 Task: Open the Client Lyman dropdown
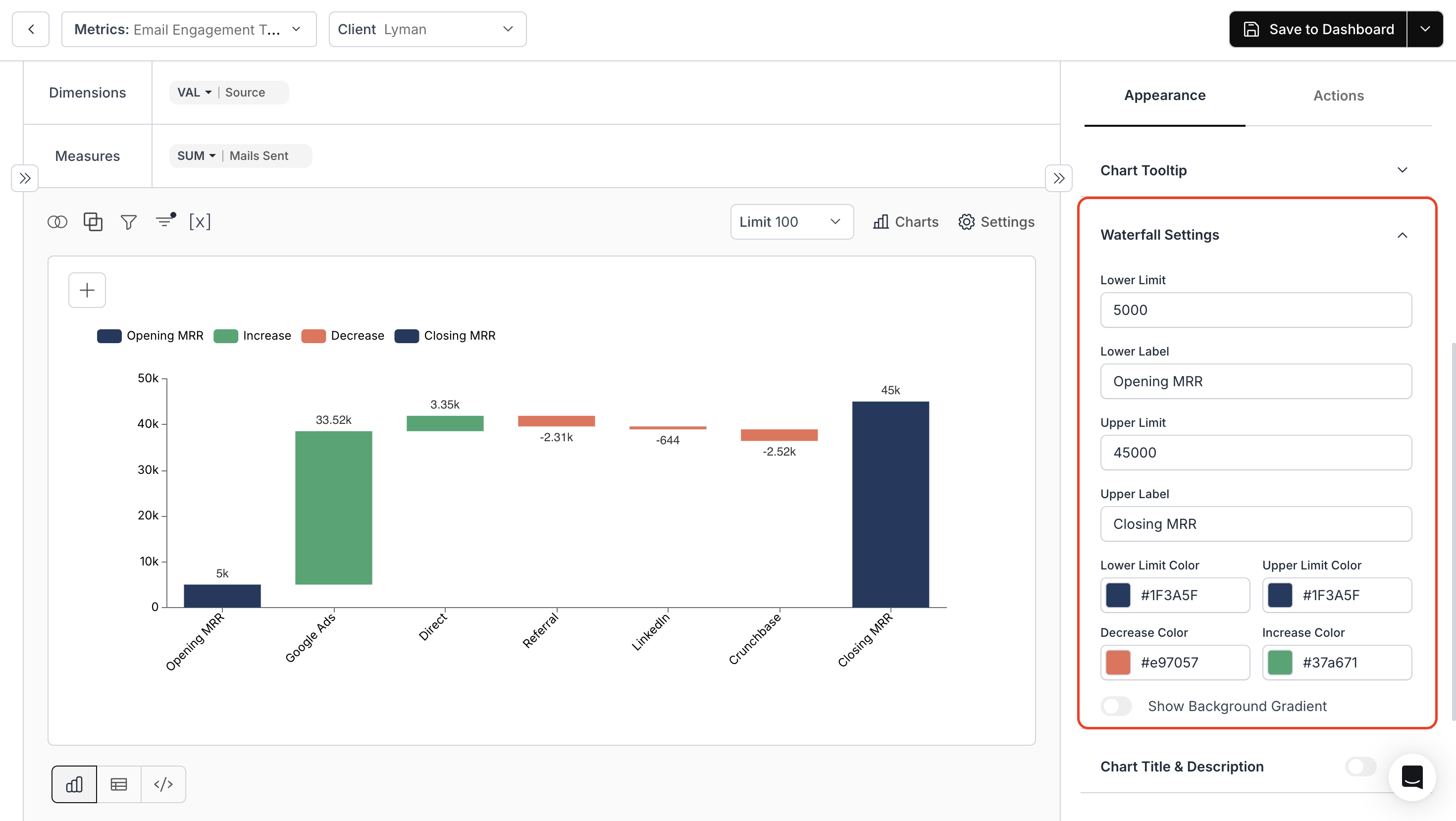427,29
